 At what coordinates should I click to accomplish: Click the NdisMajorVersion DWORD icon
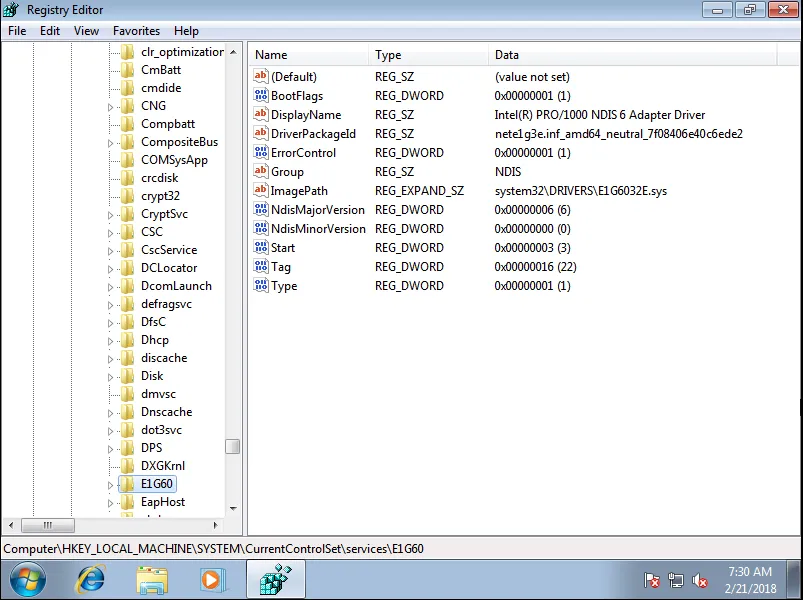[261, 209]
